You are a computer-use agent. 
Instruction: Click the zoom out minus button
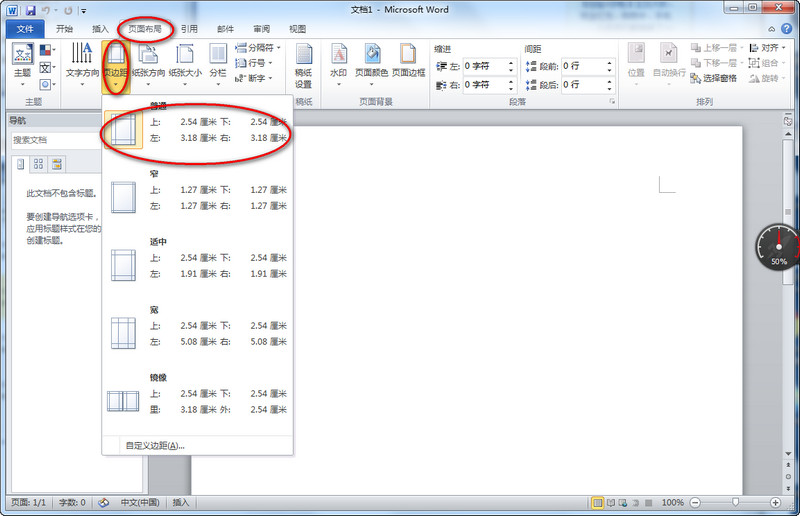pos(695,503)
